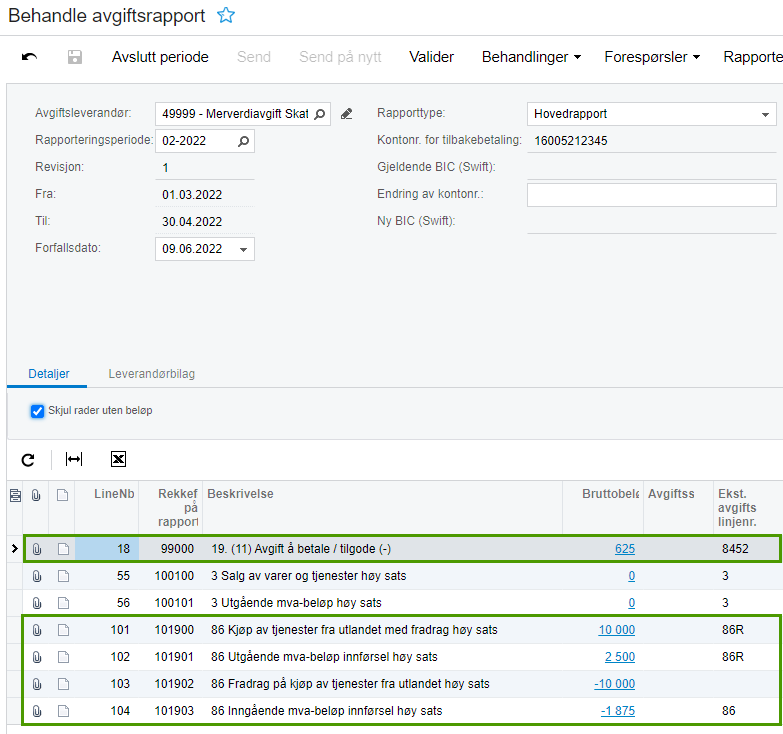The height and width of the screenshot is (734, 783).
Task: Click Avslutt periode button
Action: (160, 57)
